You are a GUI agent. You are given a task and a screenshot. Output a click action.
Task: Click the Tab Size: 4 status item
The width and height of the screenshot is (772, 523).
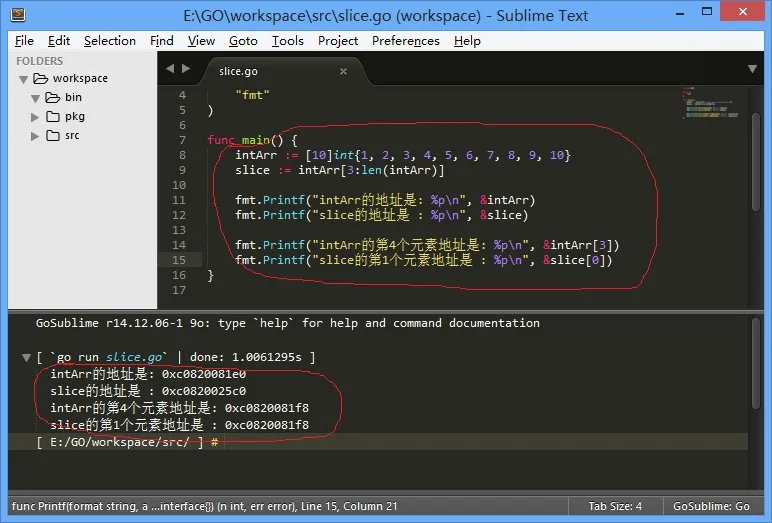click(x=615, y=506)
